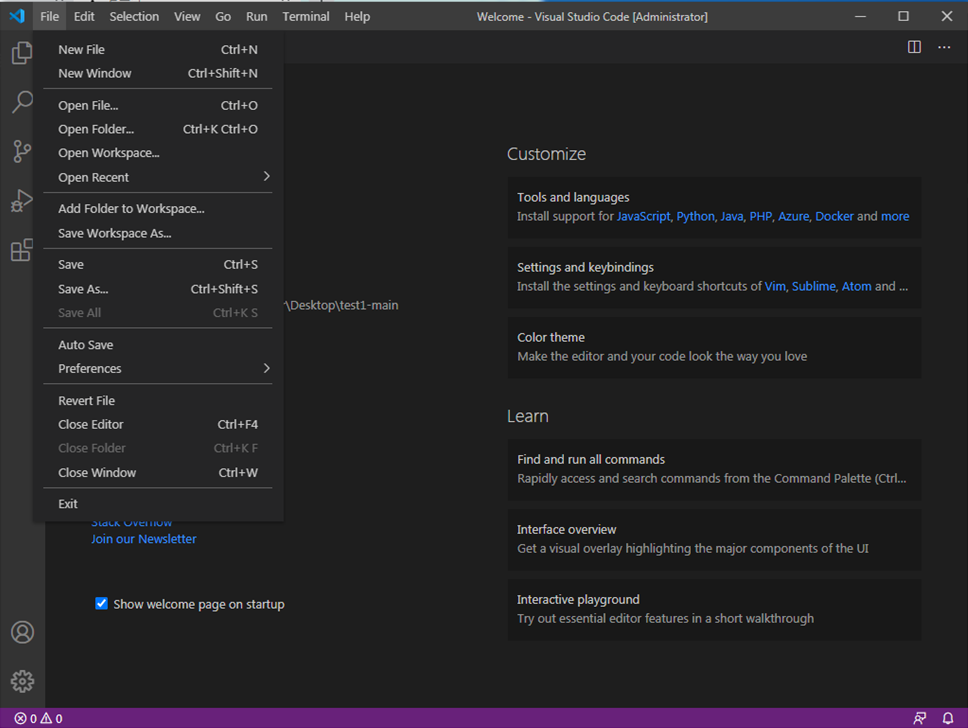Image resolution: width=968 pixels, height=728 pixels.
Task: Open the Explorer view in activity bar
Action: click(22, 53)
